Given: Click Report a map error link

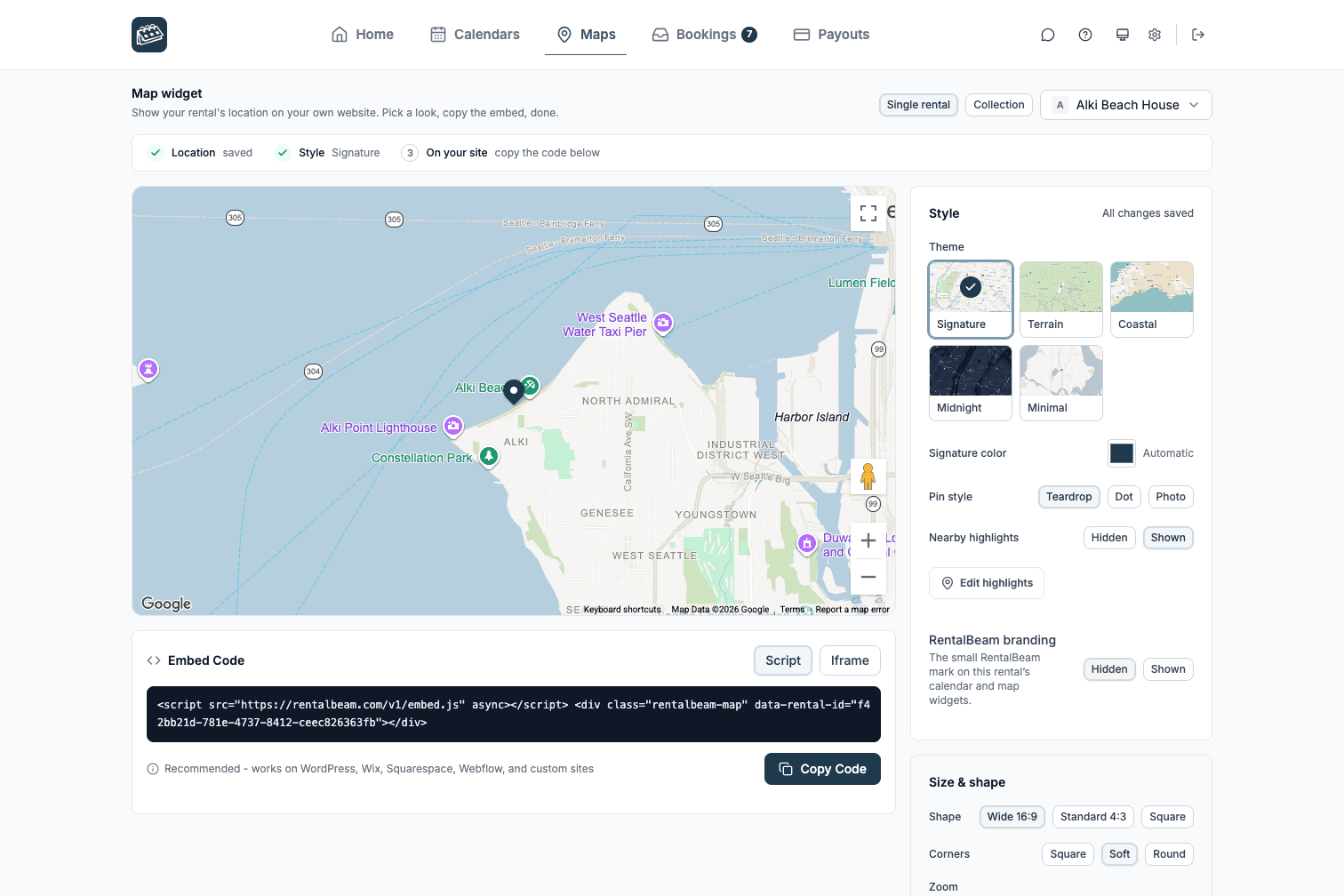Looking at the screenshot, I should 852,610.
